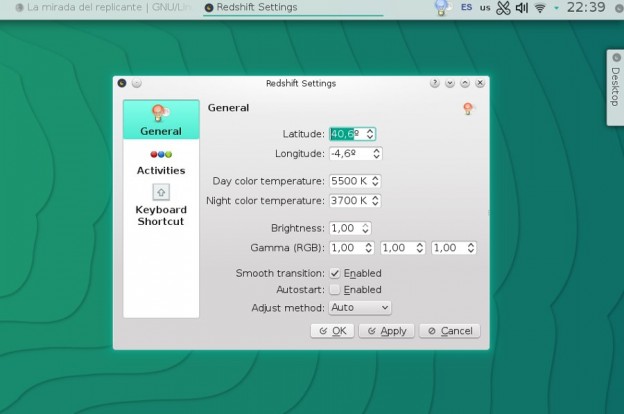
Task: Open the Activities section
Action: click(x=161, y=162)
